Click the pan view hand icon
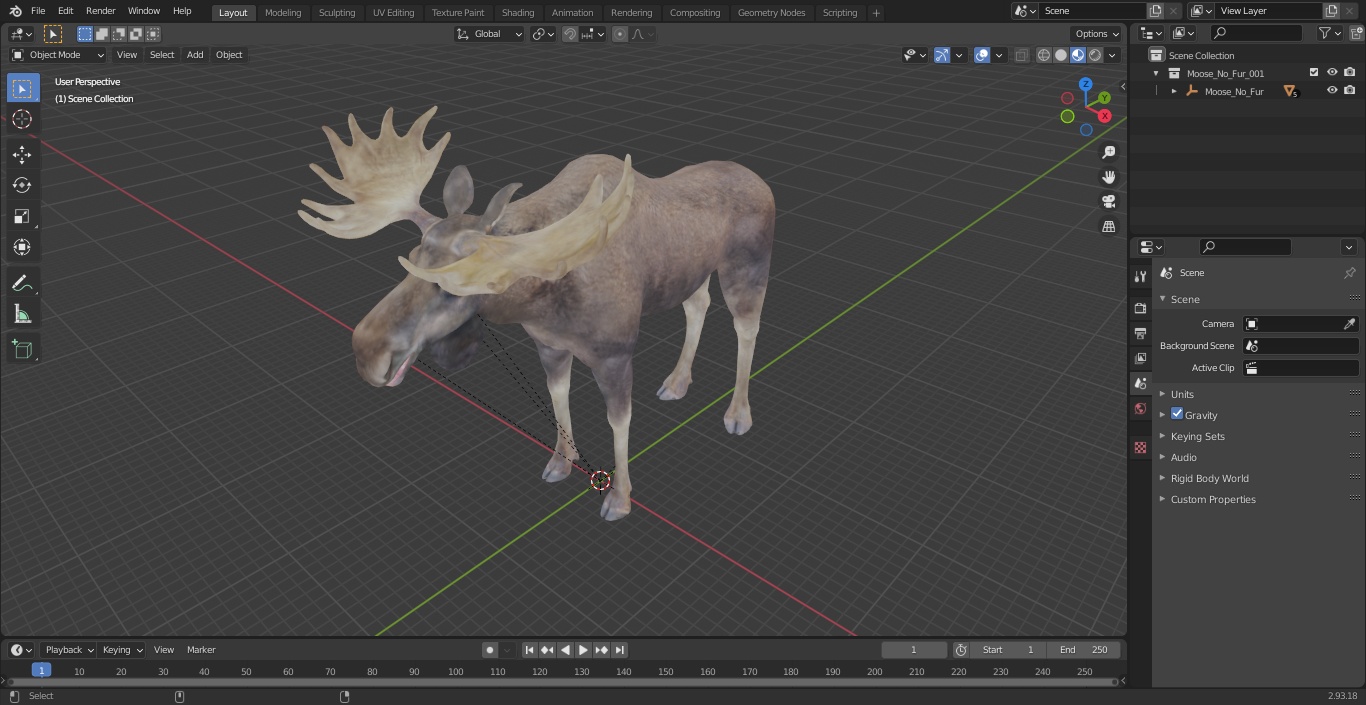 1108,177
